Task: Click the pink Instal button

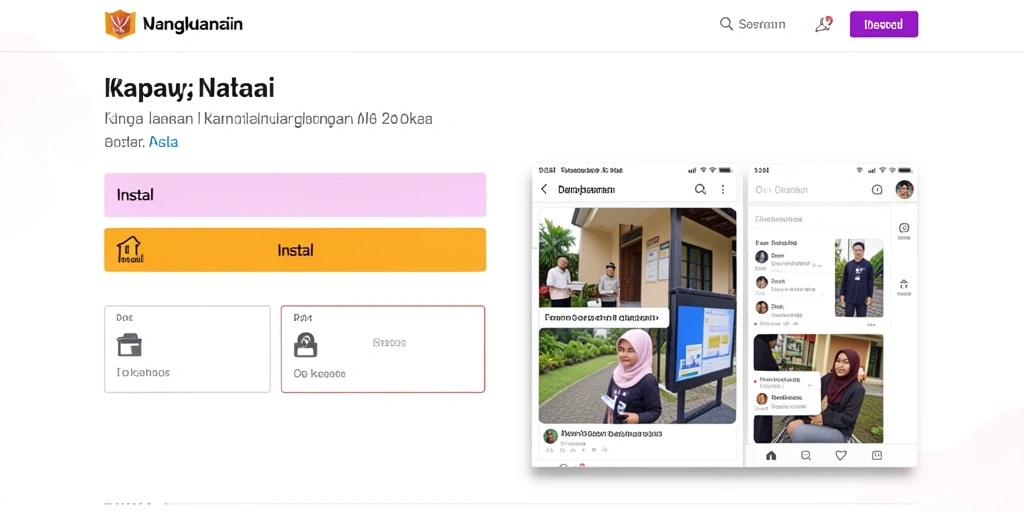Action: [295, 195]
